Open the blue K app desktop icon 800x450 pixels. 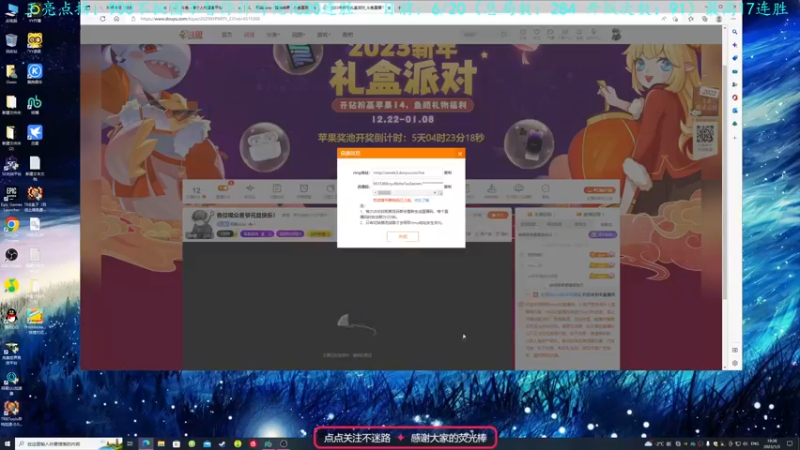[x=35, y=72]
